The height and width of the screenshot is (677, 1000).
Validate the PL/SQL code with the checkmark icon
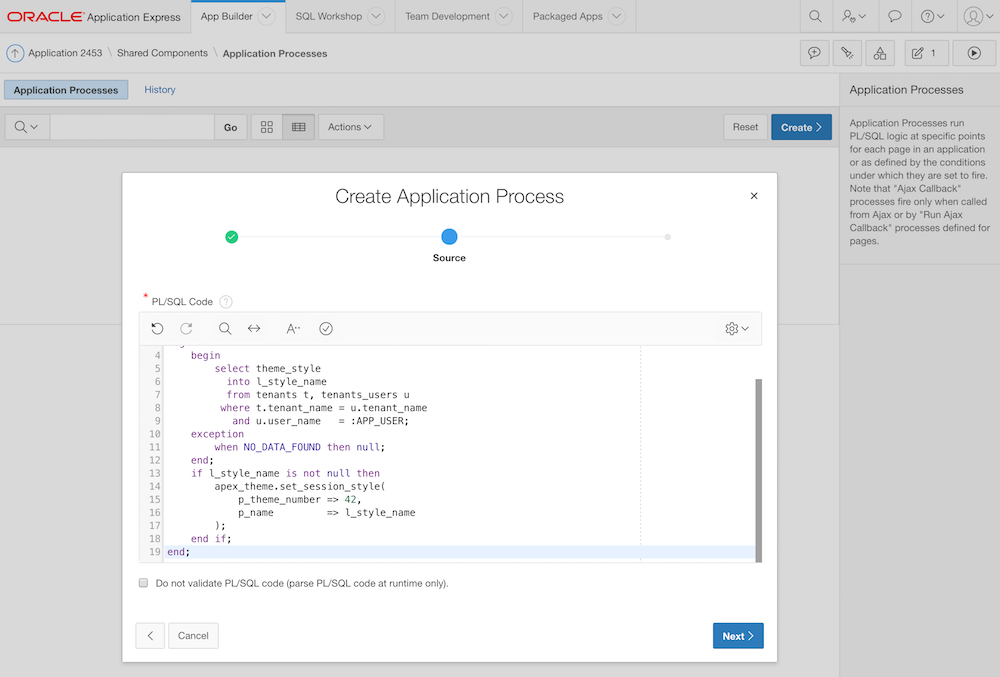click(326, 328)
